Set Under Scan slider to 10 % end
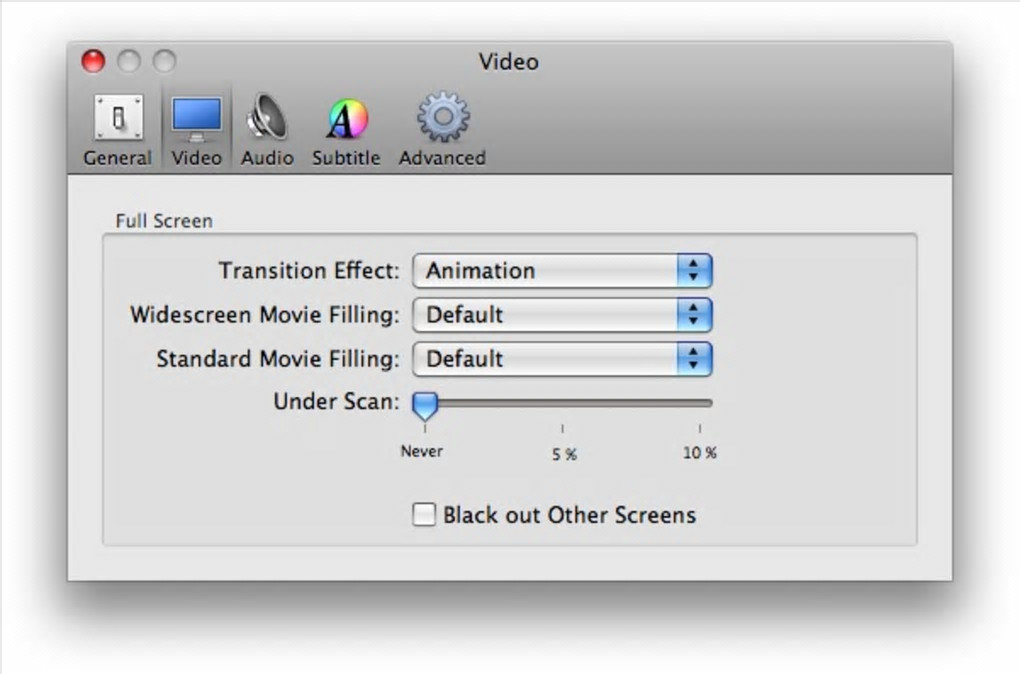The height and width of the screenshot is (674, 1020). [x=700, y=403]
